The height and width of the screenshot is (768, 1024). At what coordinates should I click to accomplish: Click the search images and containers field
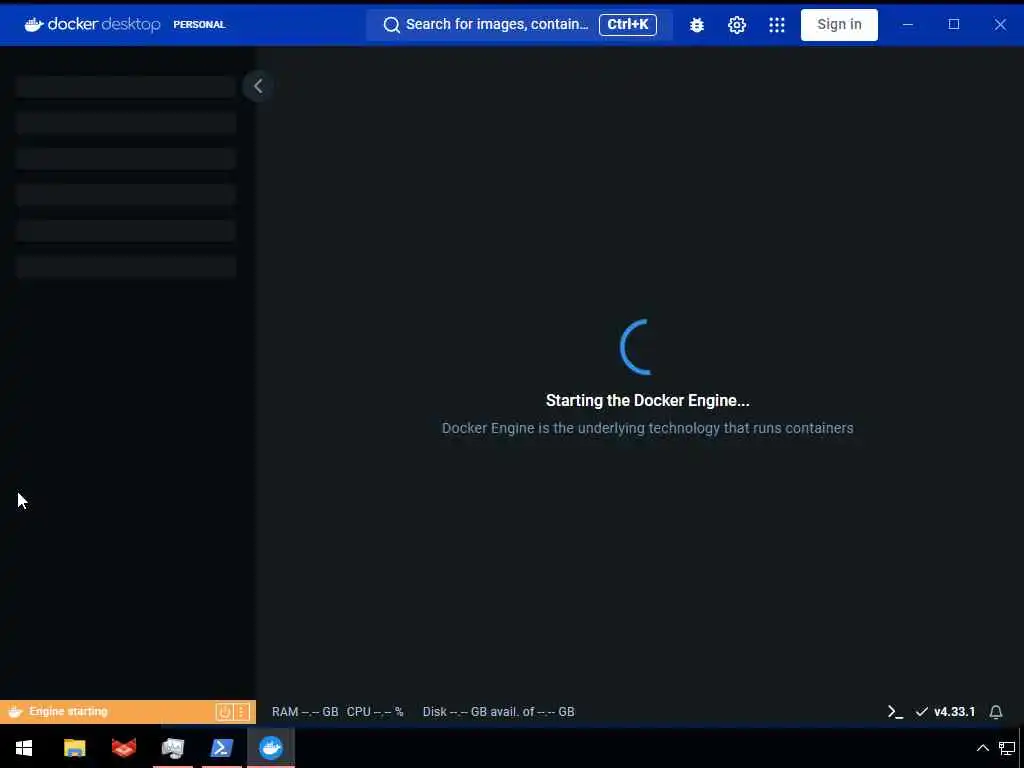pos(519,25)
